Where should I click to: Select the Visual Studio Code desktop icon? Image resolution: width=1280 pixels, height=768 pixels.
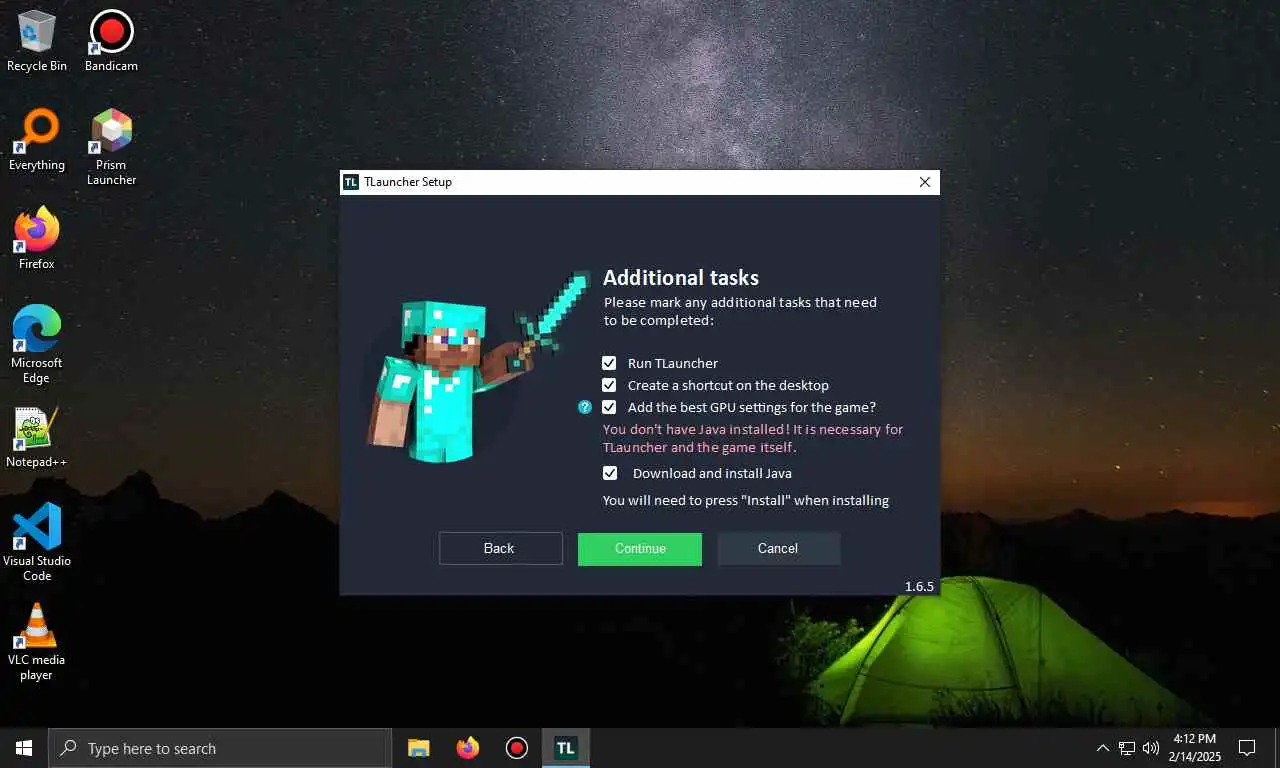[37, 542]
